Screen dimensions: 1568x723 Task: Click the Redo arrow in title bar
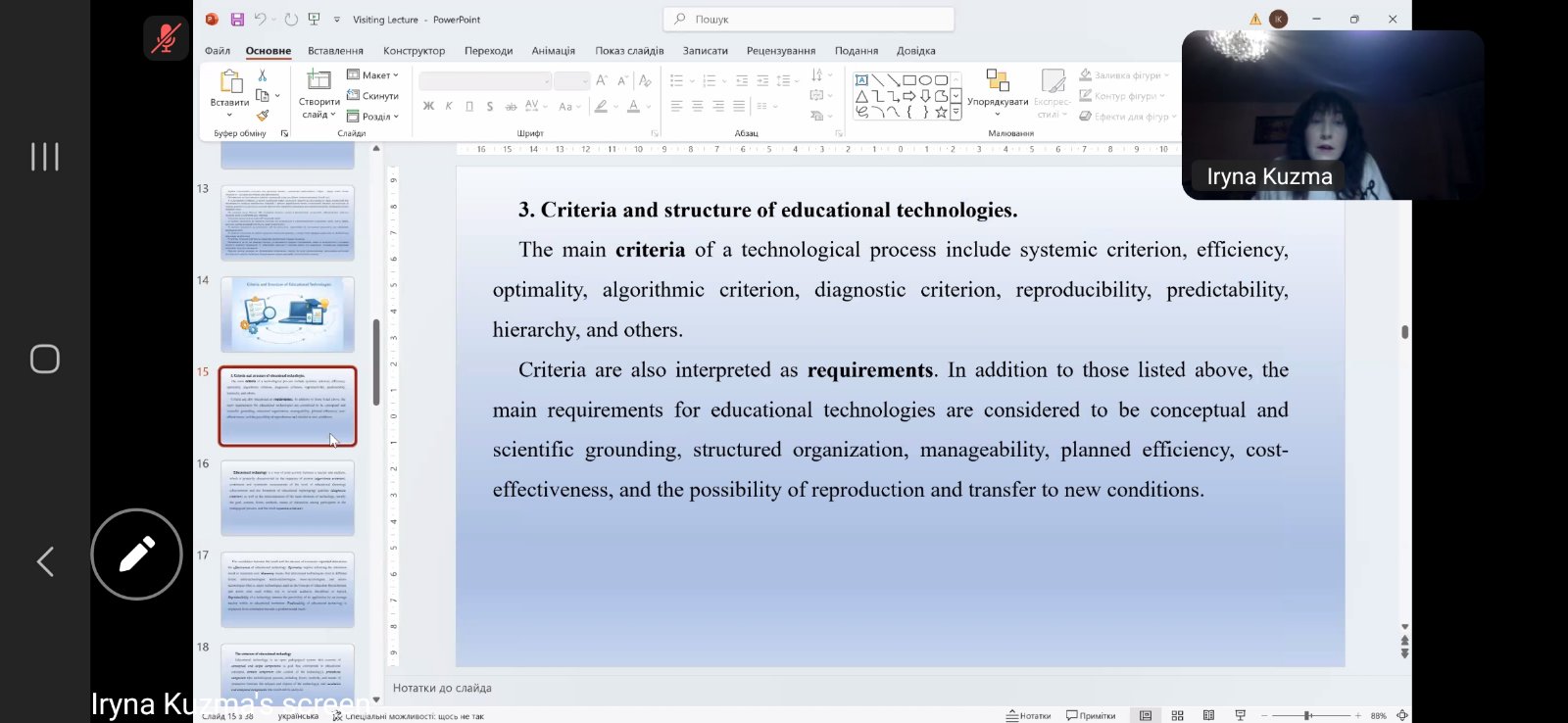click(291, 20)
